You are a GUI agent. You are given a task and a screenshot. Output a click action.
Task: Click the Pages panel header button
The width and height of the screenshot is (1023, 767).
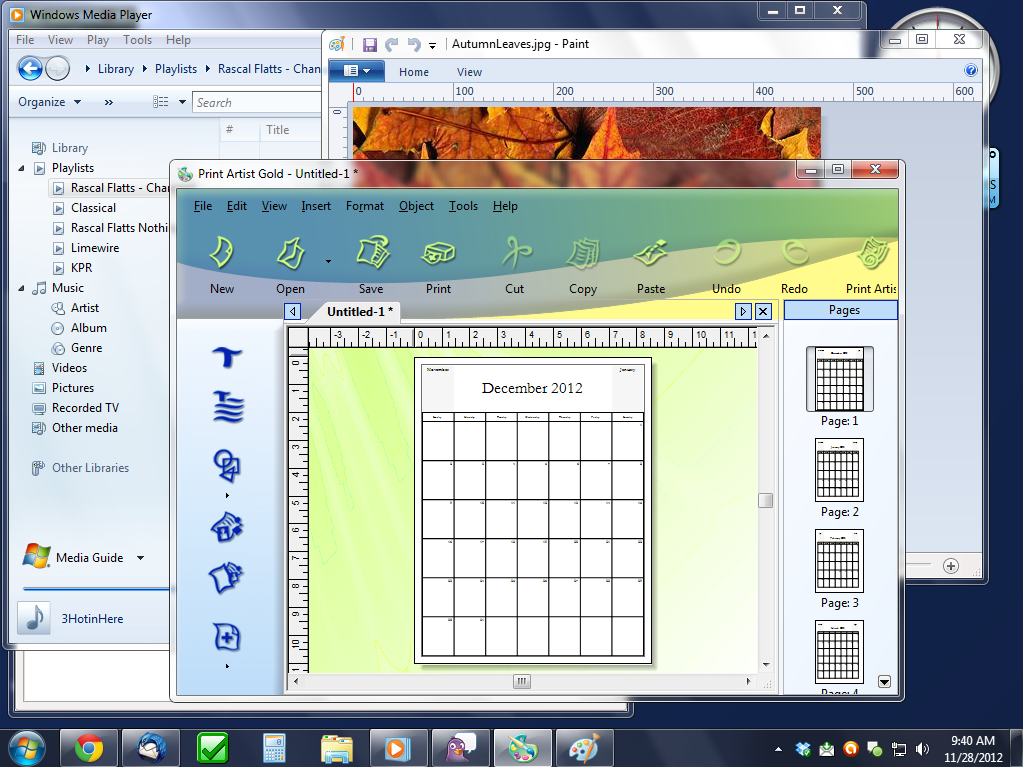pyautogui.click(x=841, y=310)
